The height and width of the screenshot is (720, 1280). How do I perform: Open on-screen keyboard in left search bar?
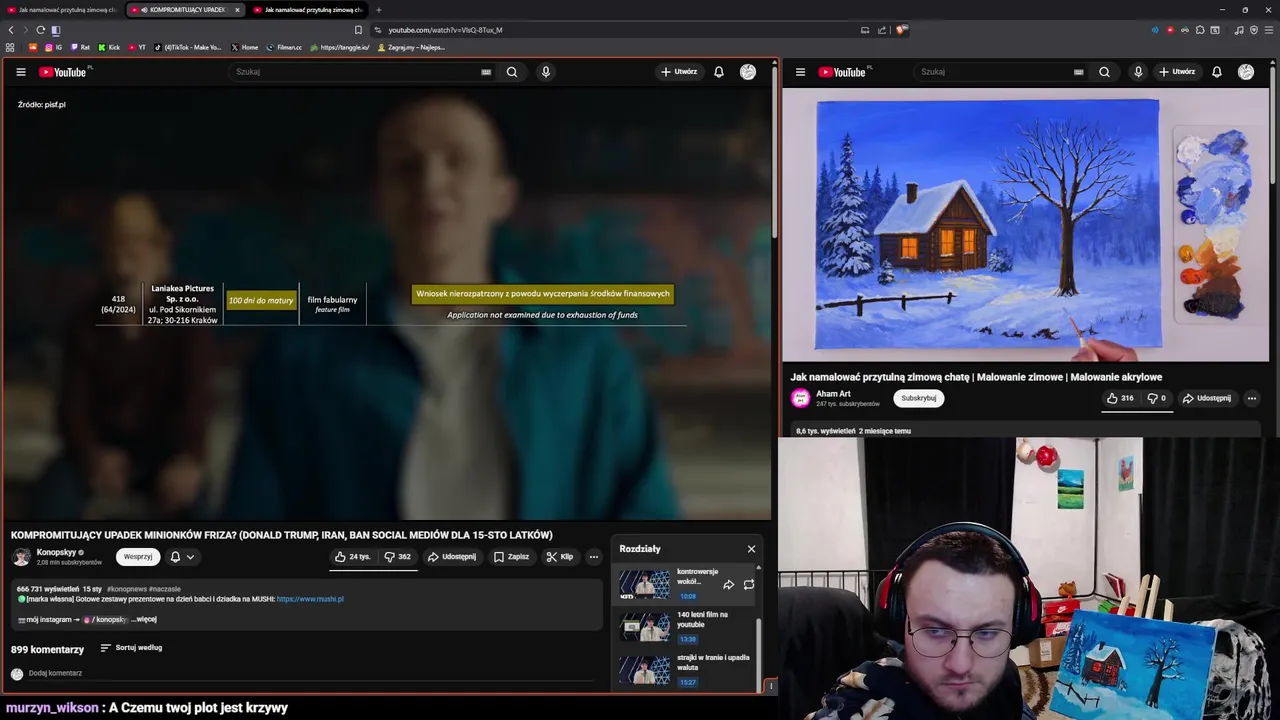pyautogui.click(x=486, y=72)
